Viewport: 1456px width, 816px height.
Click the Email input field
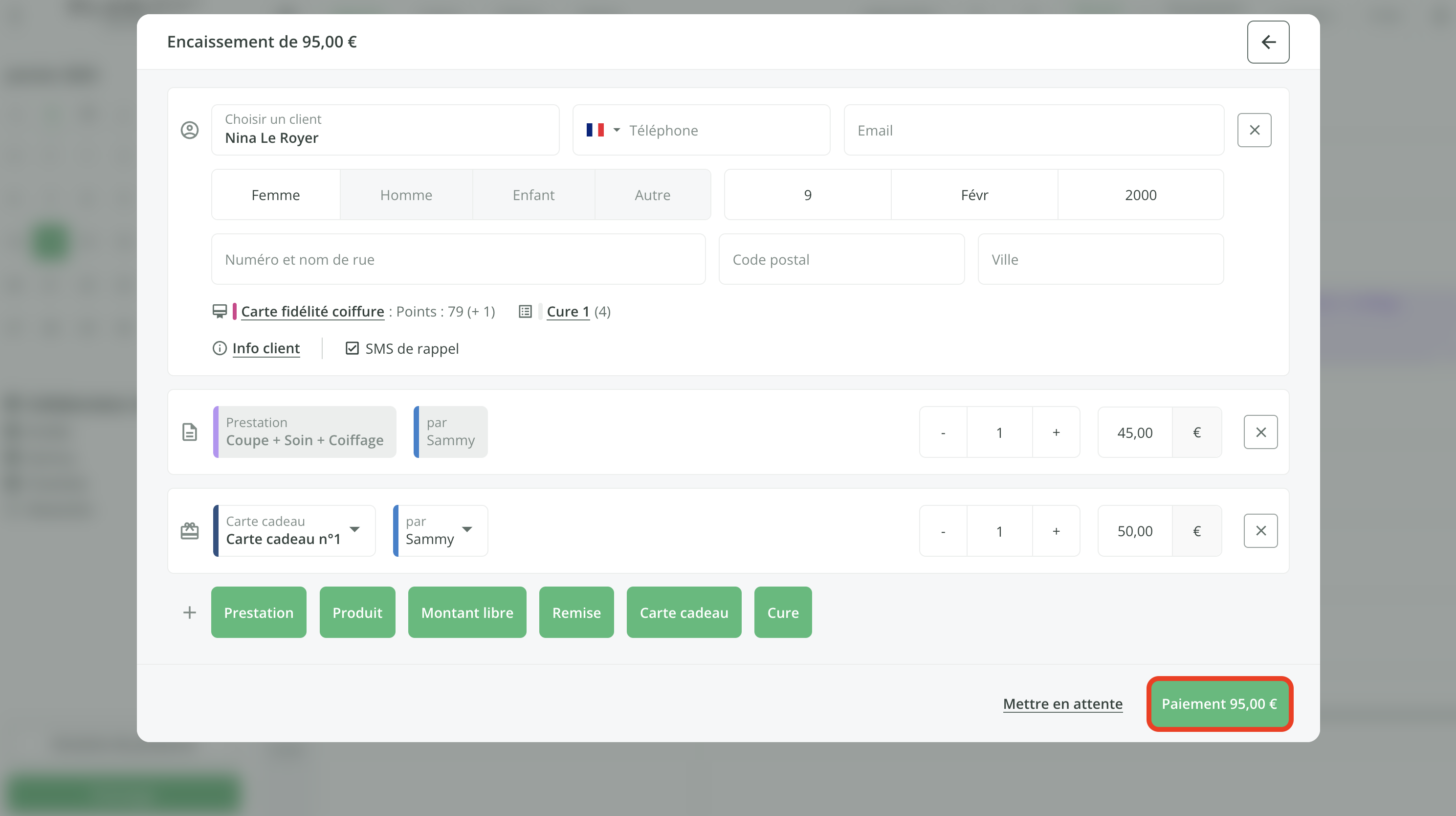point(1033,130)
